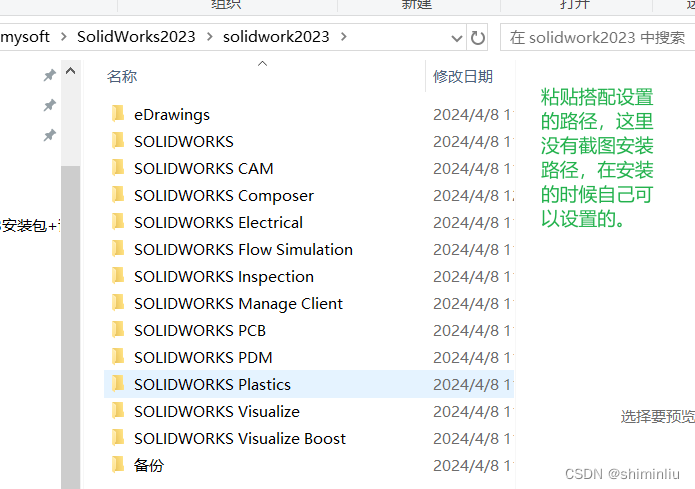Image resolution: width=695 pixels, height=489 pixels.
Task: Select the 备份 folder name
Action: (x=149, y=466)
